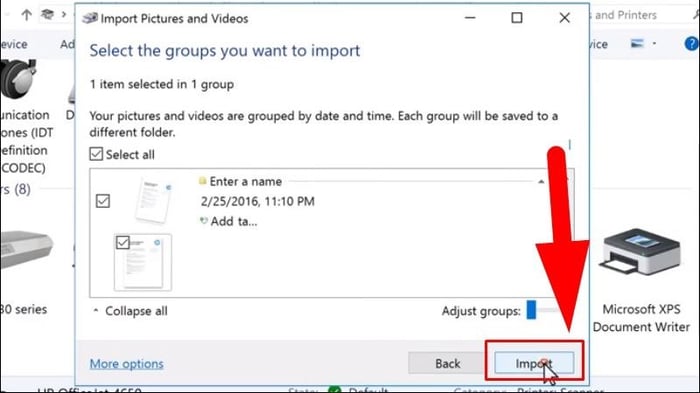This screenshot has height=393, width=700.
Task: Click the Adjust groups slider handle
Action: [531, 310]
